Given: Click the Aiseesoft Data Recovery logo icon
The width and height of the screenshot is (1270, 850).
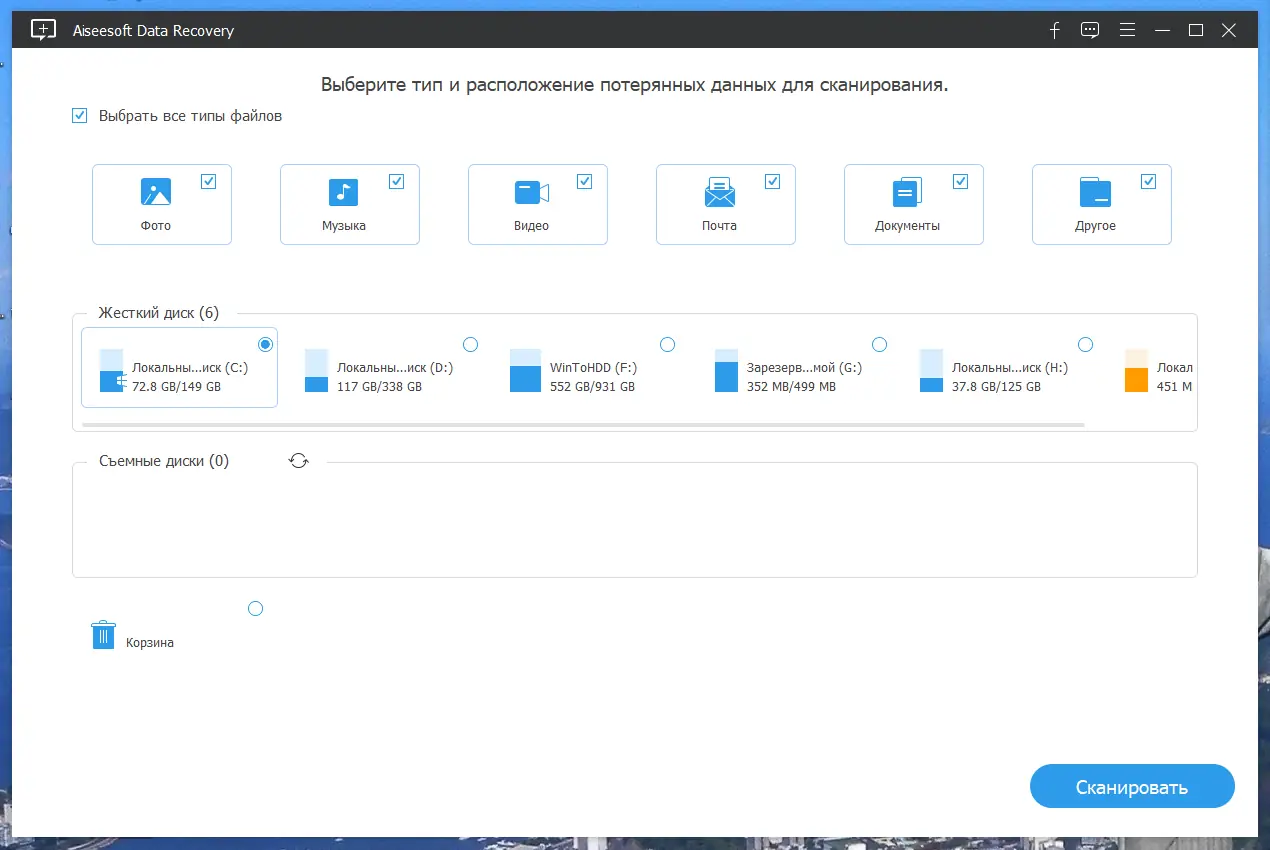Looking at the screenshot, I should click(x=42, y=29).
